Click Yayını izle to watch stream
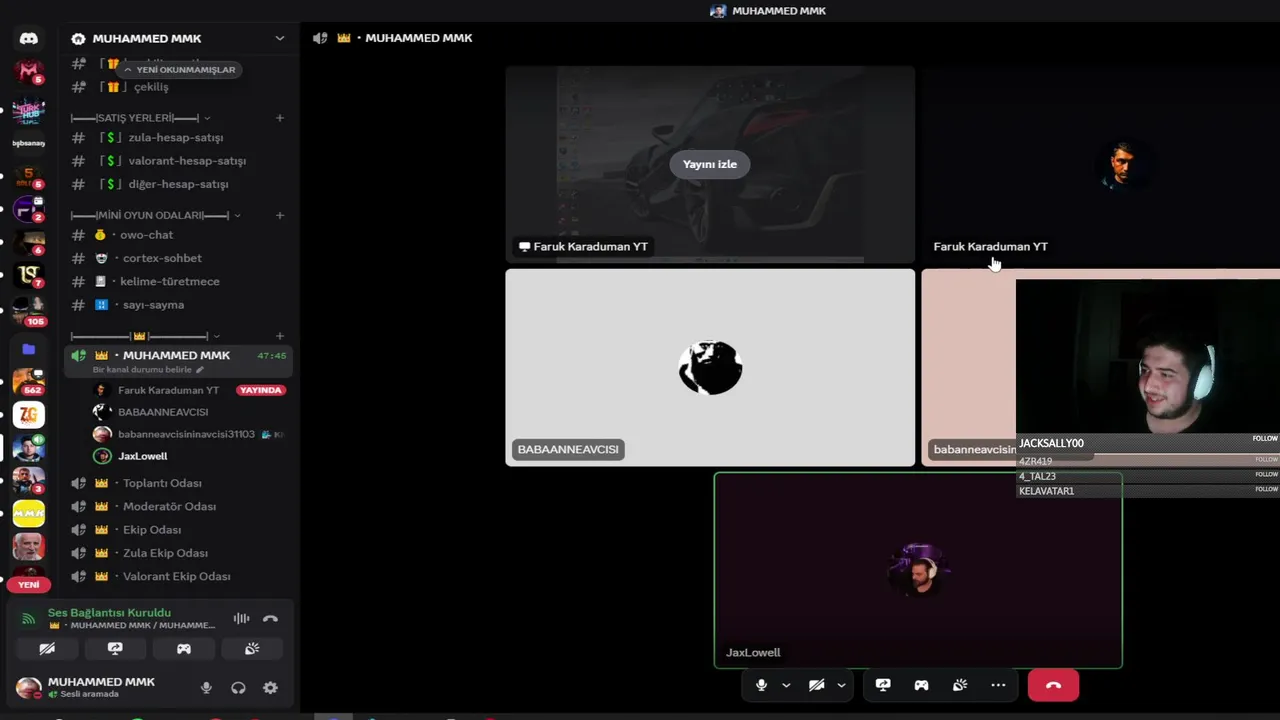 point(710,164)
